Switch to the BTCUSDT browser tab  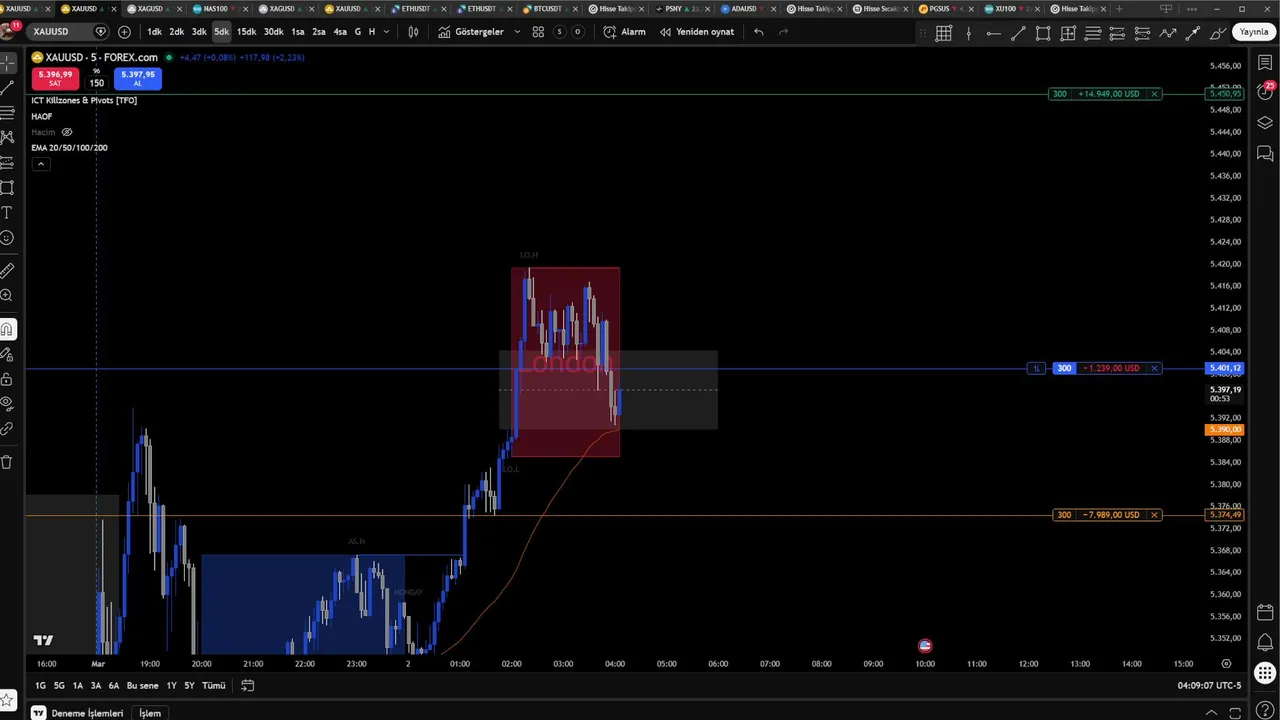coord(552,8)
